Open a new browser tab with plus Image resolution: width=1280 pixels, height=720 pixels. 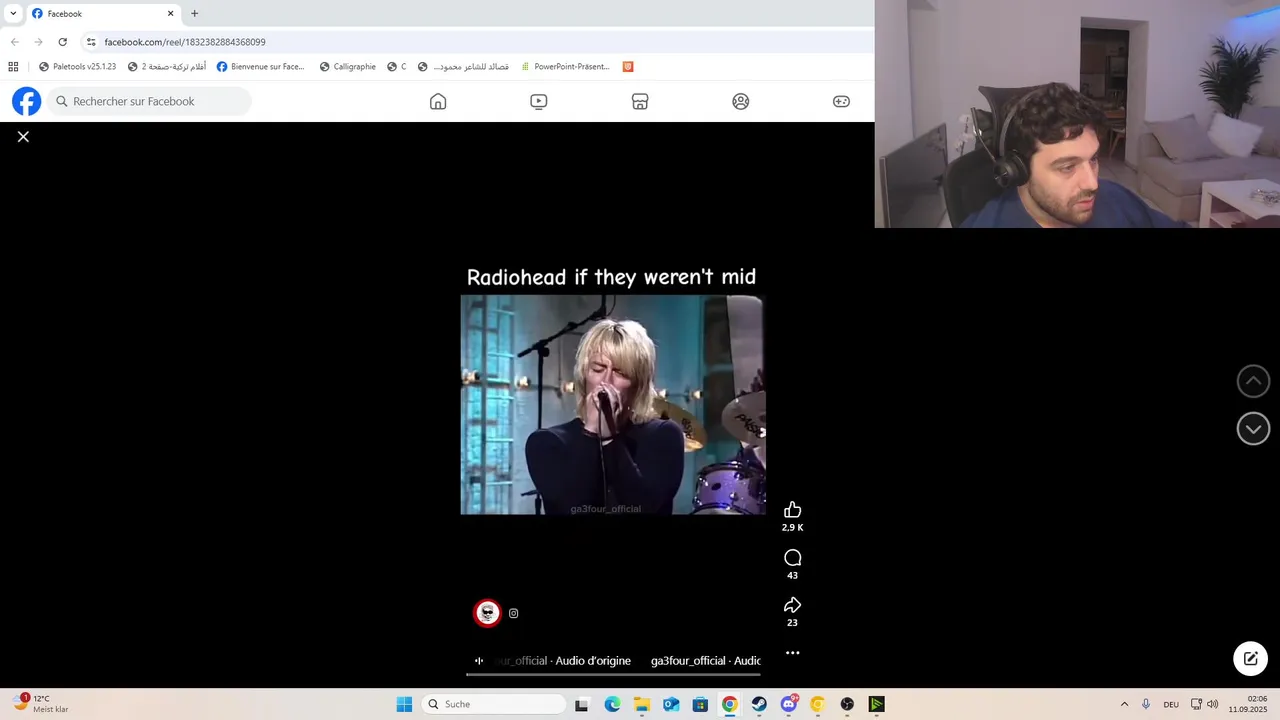coord(194,13)
